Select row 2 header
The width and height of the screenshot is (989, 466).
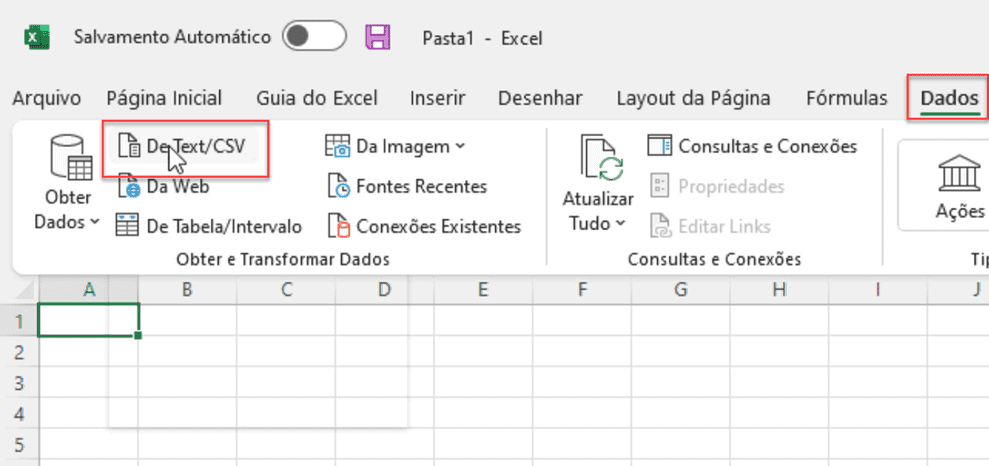tap(20, 351)
